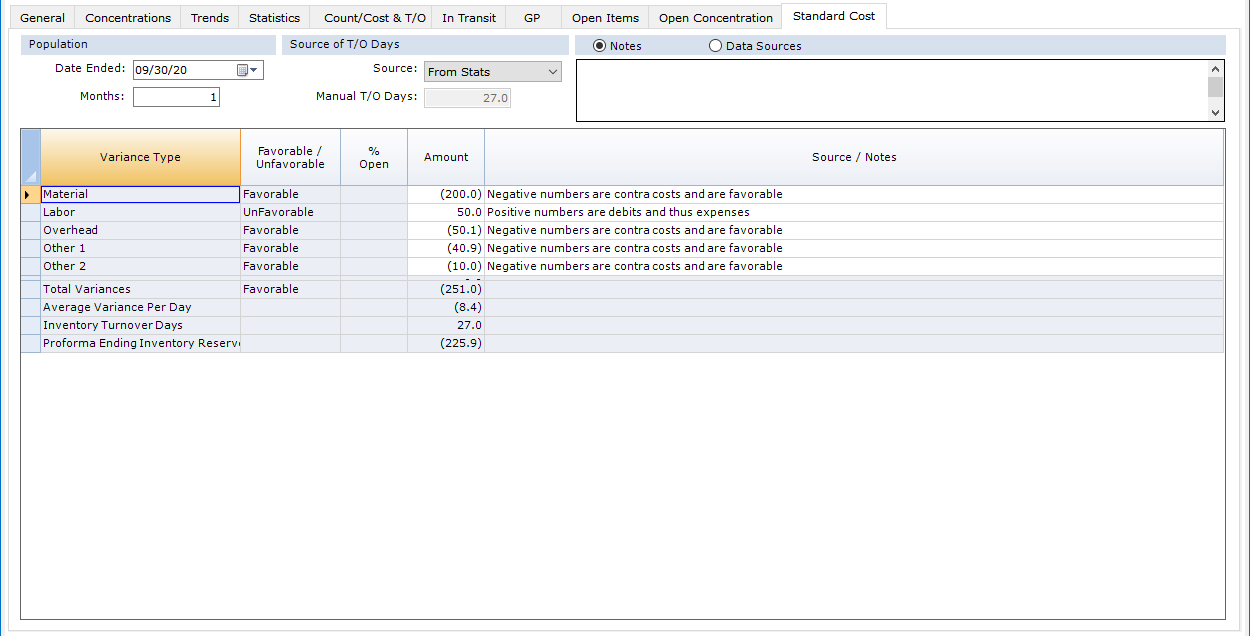The image size is (1250, 636).
Task: Switch to the GP tab
Action: click(533, 17)
